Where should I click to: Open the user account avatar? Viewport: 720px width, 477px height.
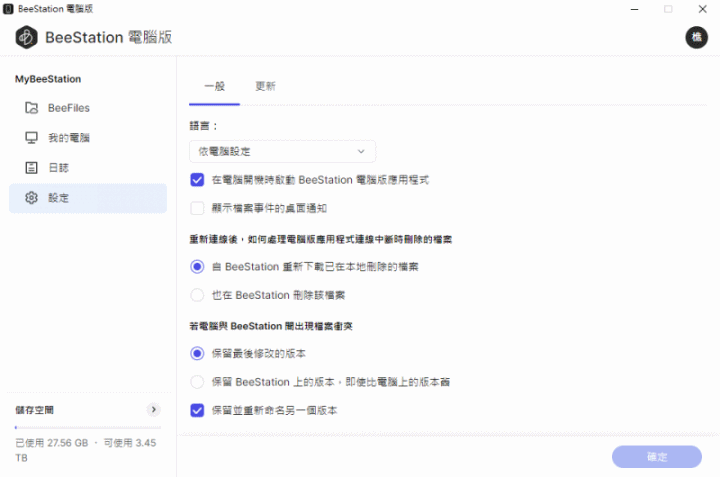coord(697,37)
